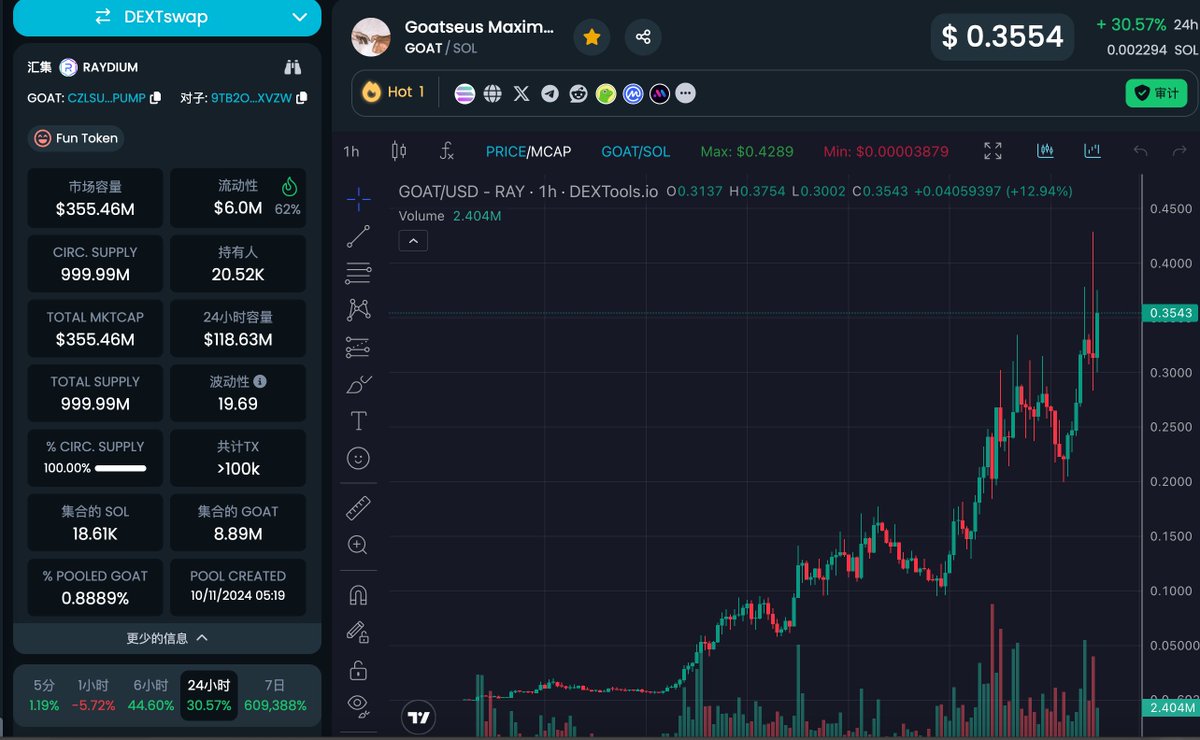The width and height of the screenshot is (1200, 740).
Task: Open the 审计 audit button
Action: click(1156, 93)
